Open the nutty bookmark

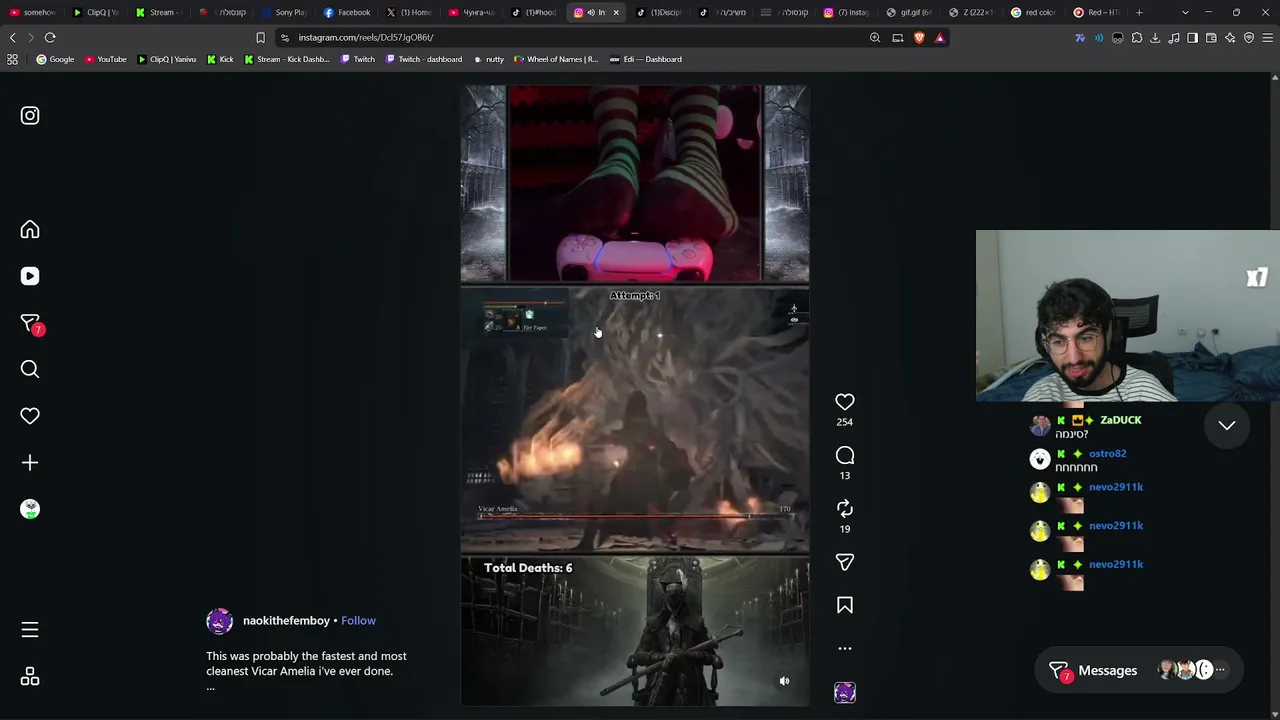[489, 60]
